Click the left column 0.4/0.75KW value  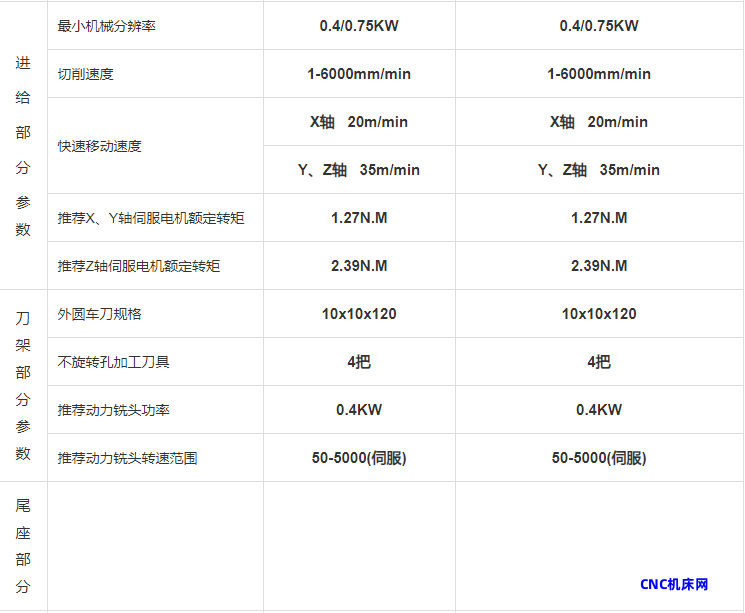click(x=359, y=26)
